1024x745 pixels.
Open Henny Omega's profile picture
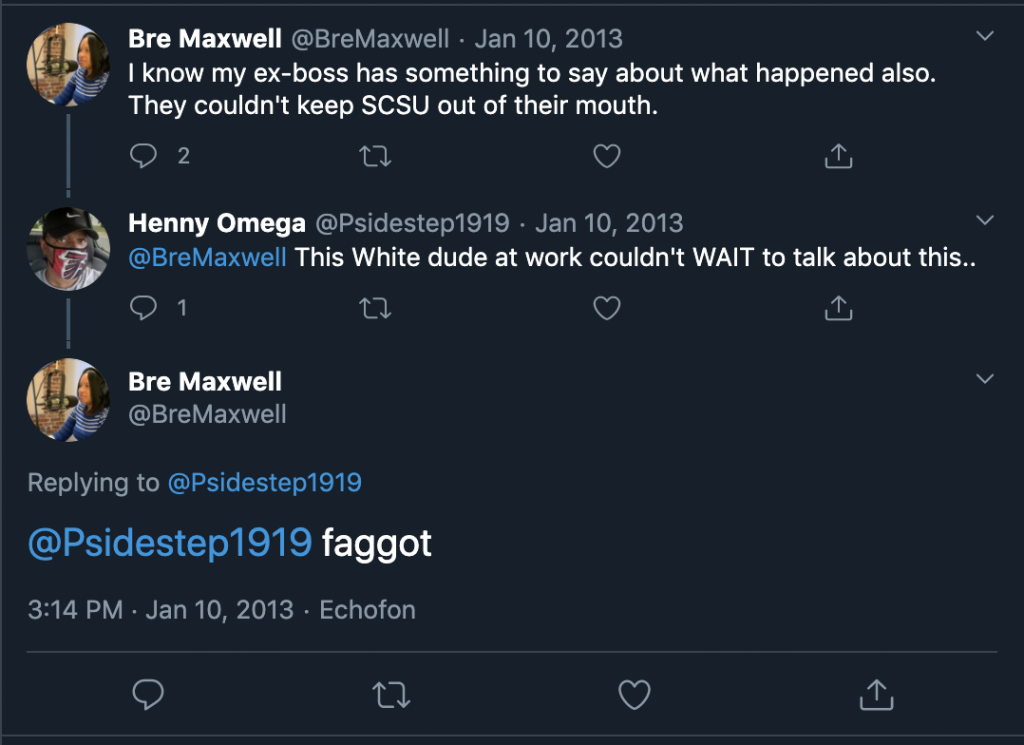tap(69, 249)
